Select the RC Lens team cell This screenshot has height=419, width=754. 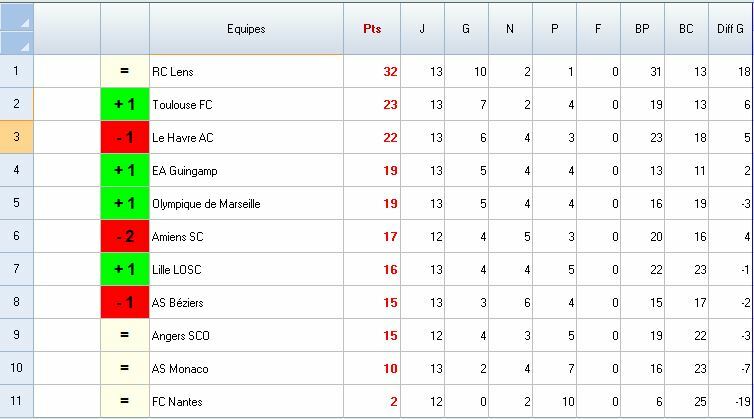point(246,71)
